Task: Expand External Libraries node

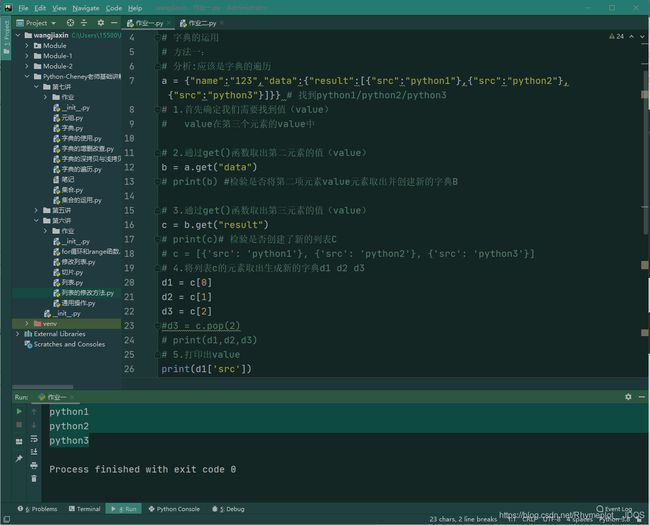Action: click(18, 334)
